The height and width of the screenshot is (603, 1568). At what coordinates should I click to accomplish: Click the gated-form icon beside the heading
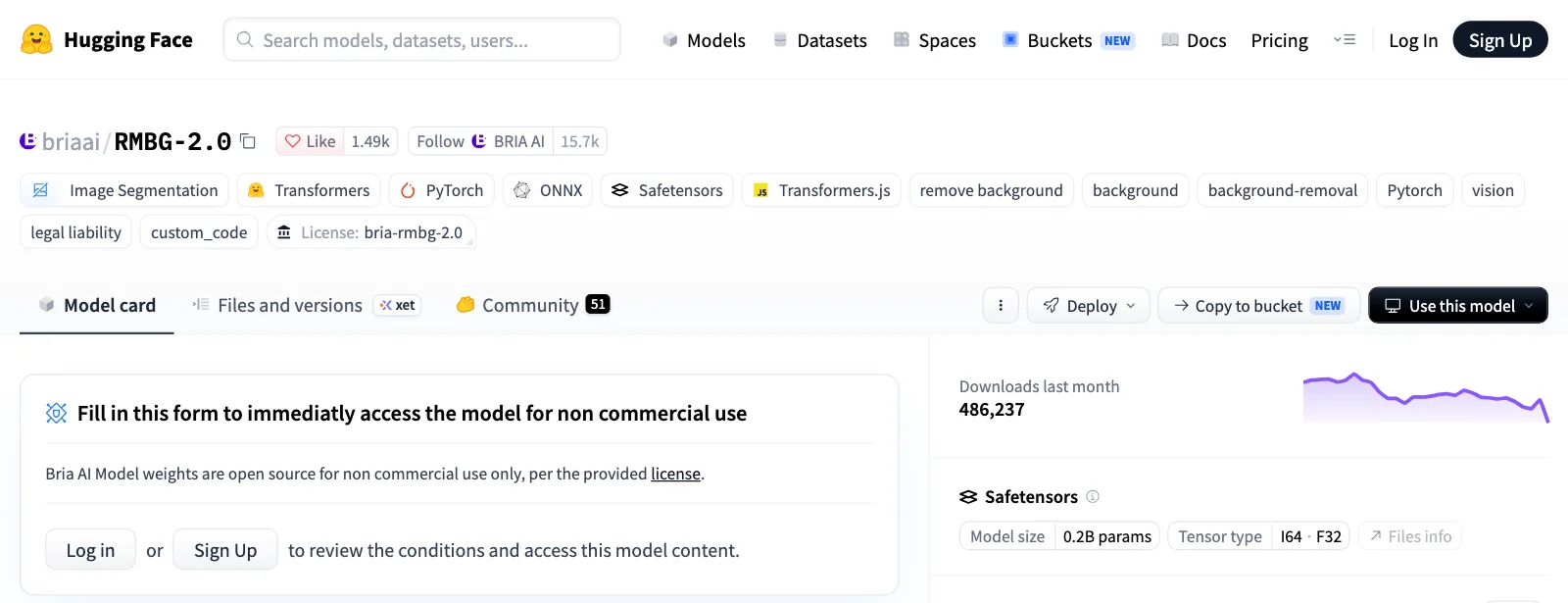coord(57,413)
